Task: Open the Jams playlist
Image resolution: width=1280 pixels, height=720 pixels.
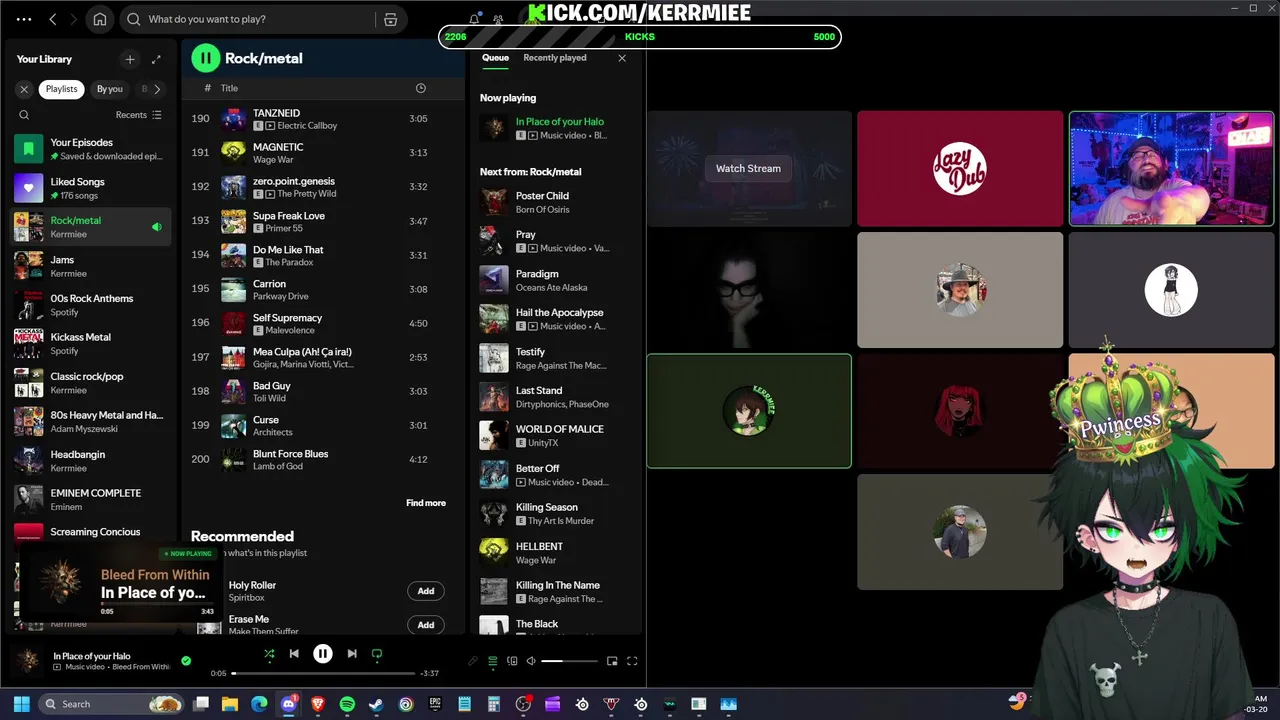Action: coord(92,266)
